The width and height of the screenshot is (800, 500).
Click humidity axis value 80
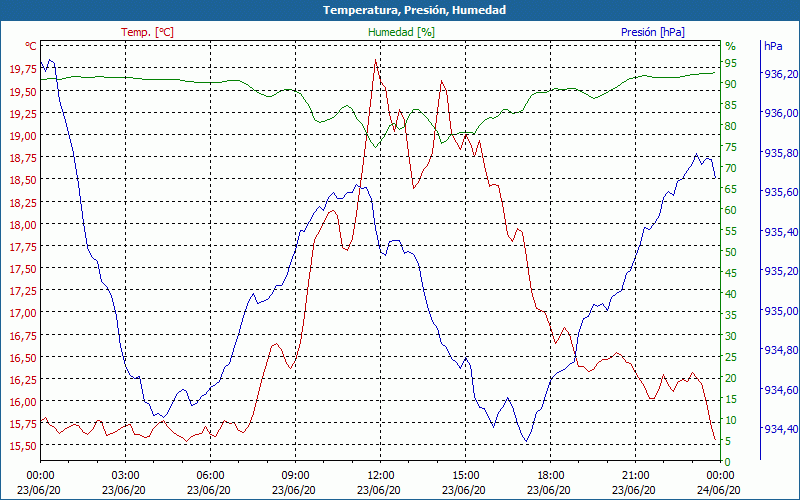click(731, 126)
